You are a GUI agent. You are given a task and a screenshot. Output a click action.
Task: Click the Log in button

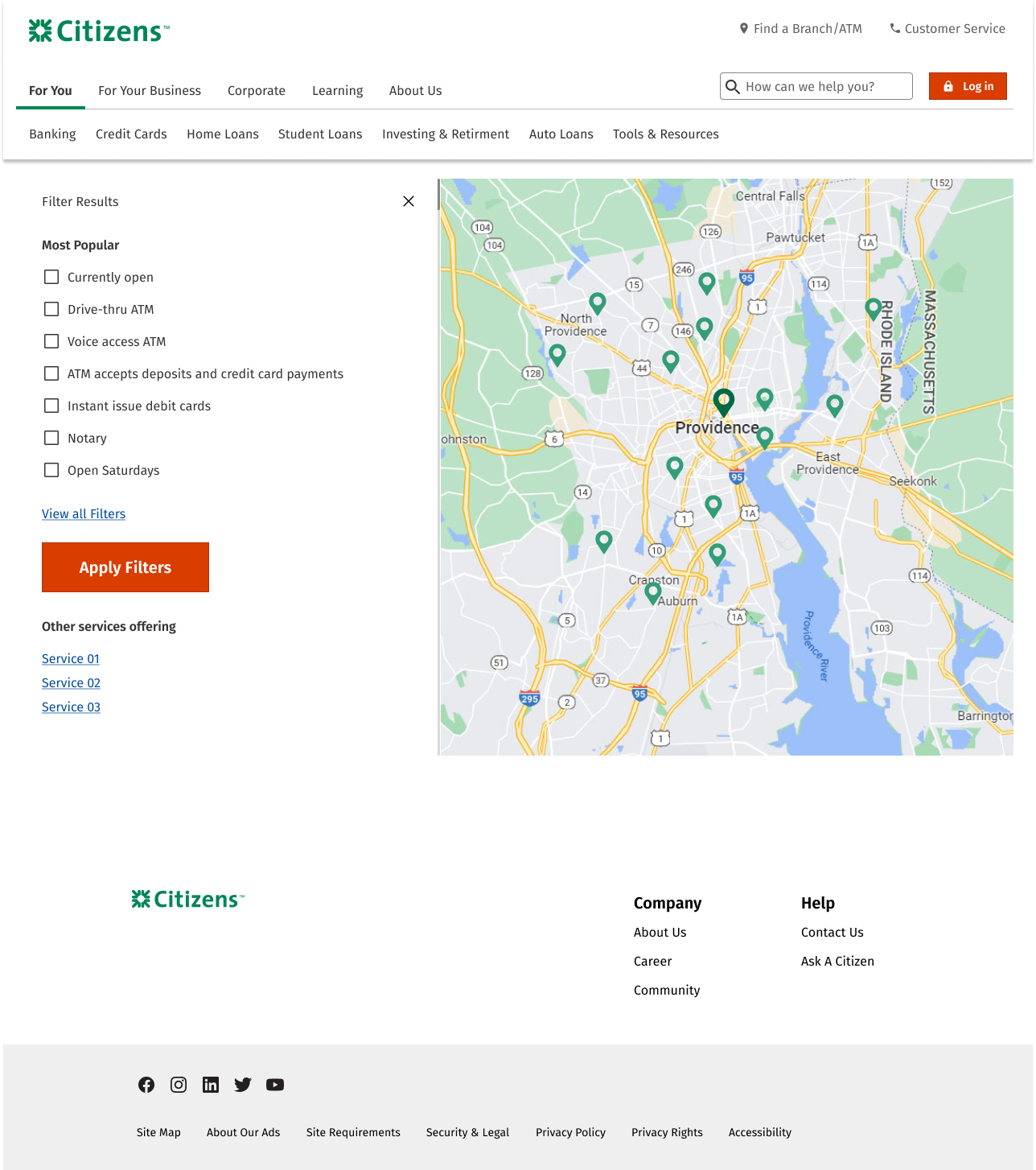[968, 86]
